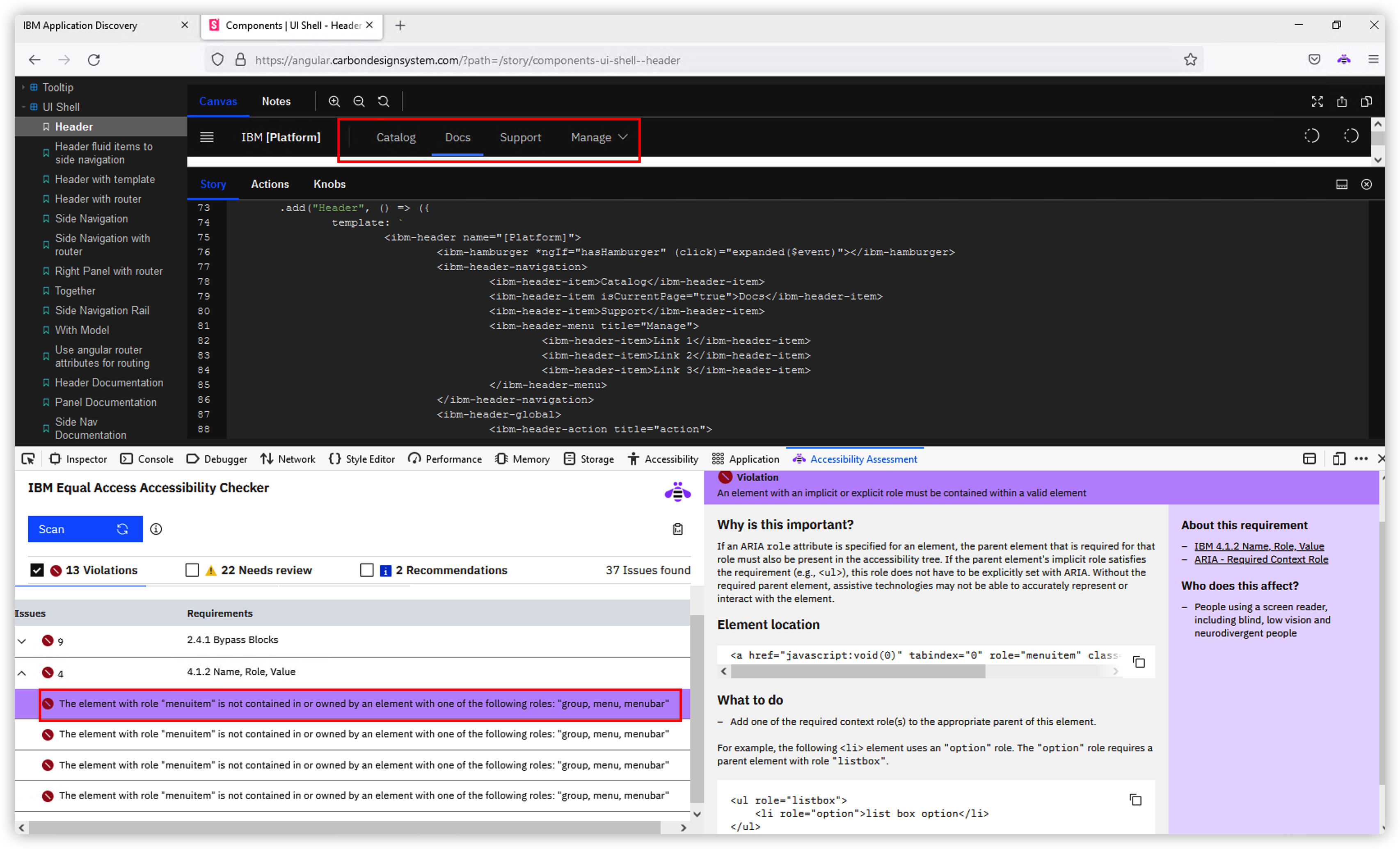Copy the story link icon
Image resolution: width=1400 pixels, height=849 pixels.
click(1342, 102)
